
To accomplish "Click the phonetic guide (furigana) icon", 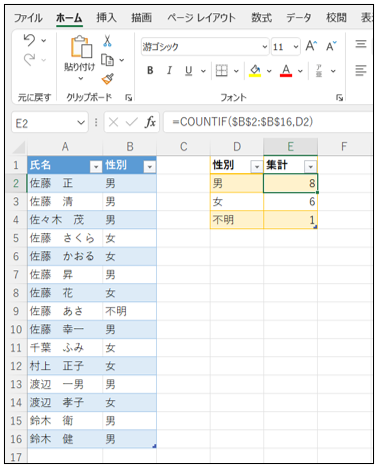I will pos(319,71).
